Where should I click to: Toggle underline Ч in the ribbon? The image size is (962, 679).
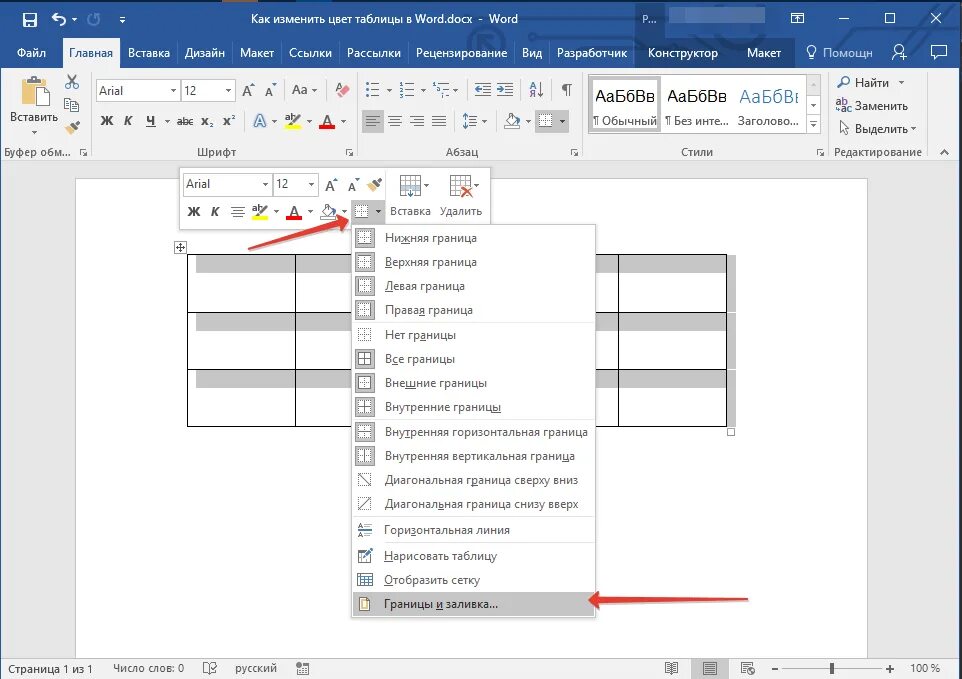click(x=150, y=121)
